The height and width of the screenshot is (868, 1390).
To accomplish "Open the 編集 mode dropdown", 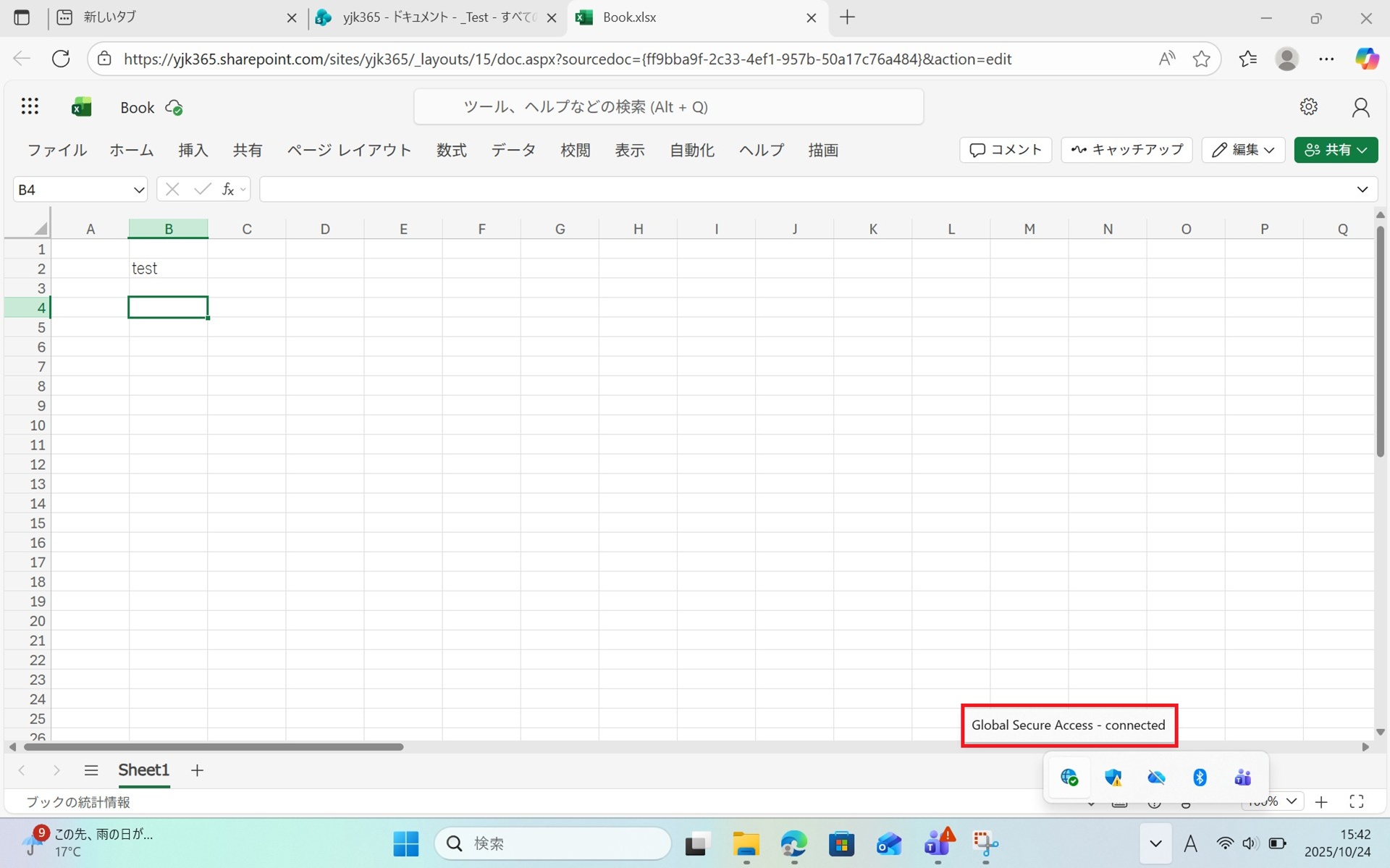I will coord(1243,150).
